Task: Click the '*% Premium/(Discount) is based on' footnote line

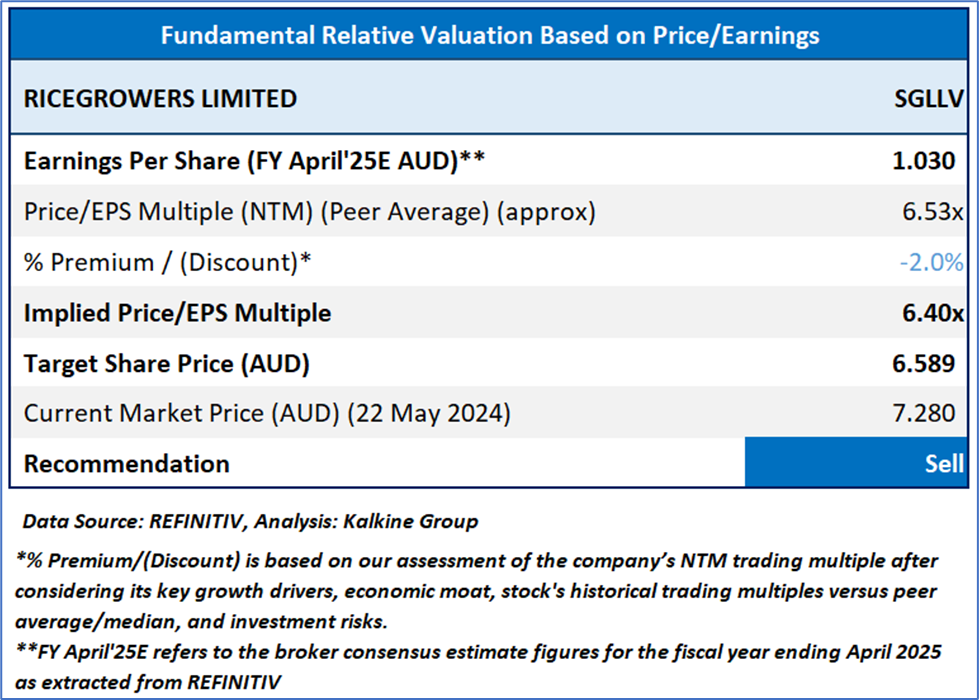Action: (476, 561)
